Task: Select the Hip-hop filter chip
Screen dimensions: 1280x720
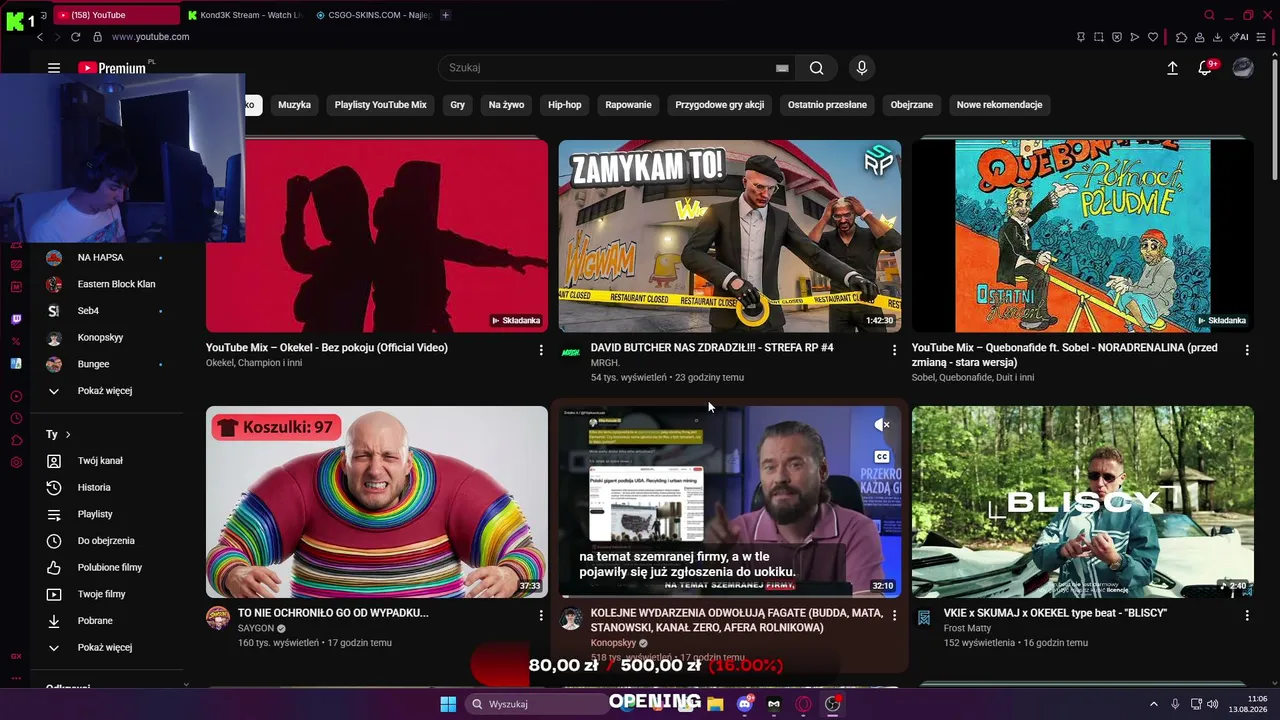Action: [x=564, y=105]
